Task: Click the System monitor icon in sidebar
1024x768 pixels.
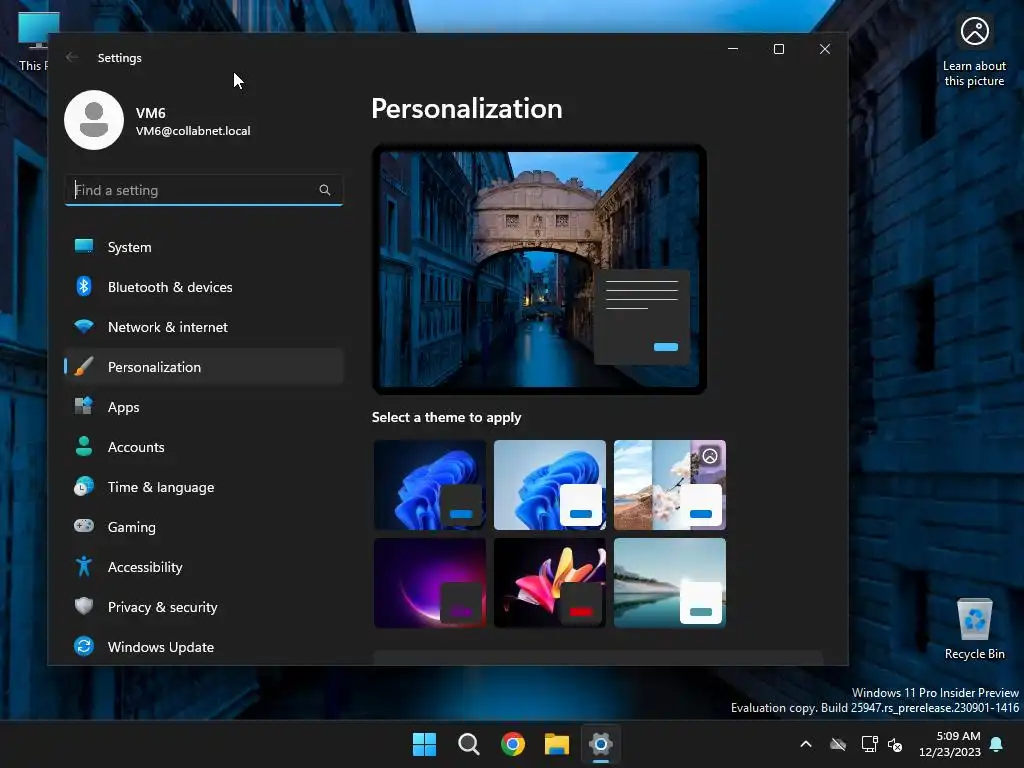Action: click(x=84, y=246)
